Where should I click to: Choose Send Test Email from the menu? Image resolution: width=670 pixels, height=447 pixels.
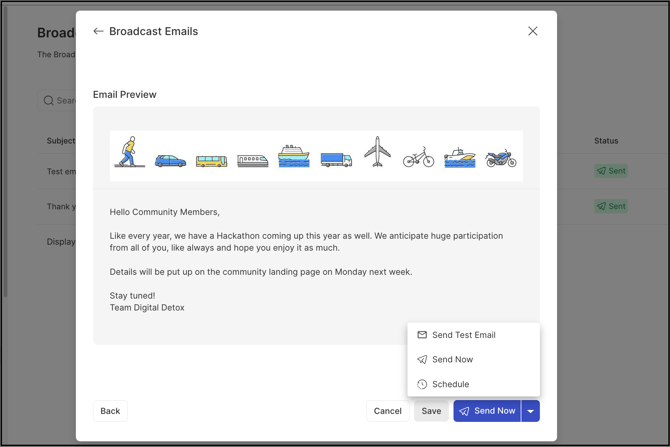tap(463, 335)
